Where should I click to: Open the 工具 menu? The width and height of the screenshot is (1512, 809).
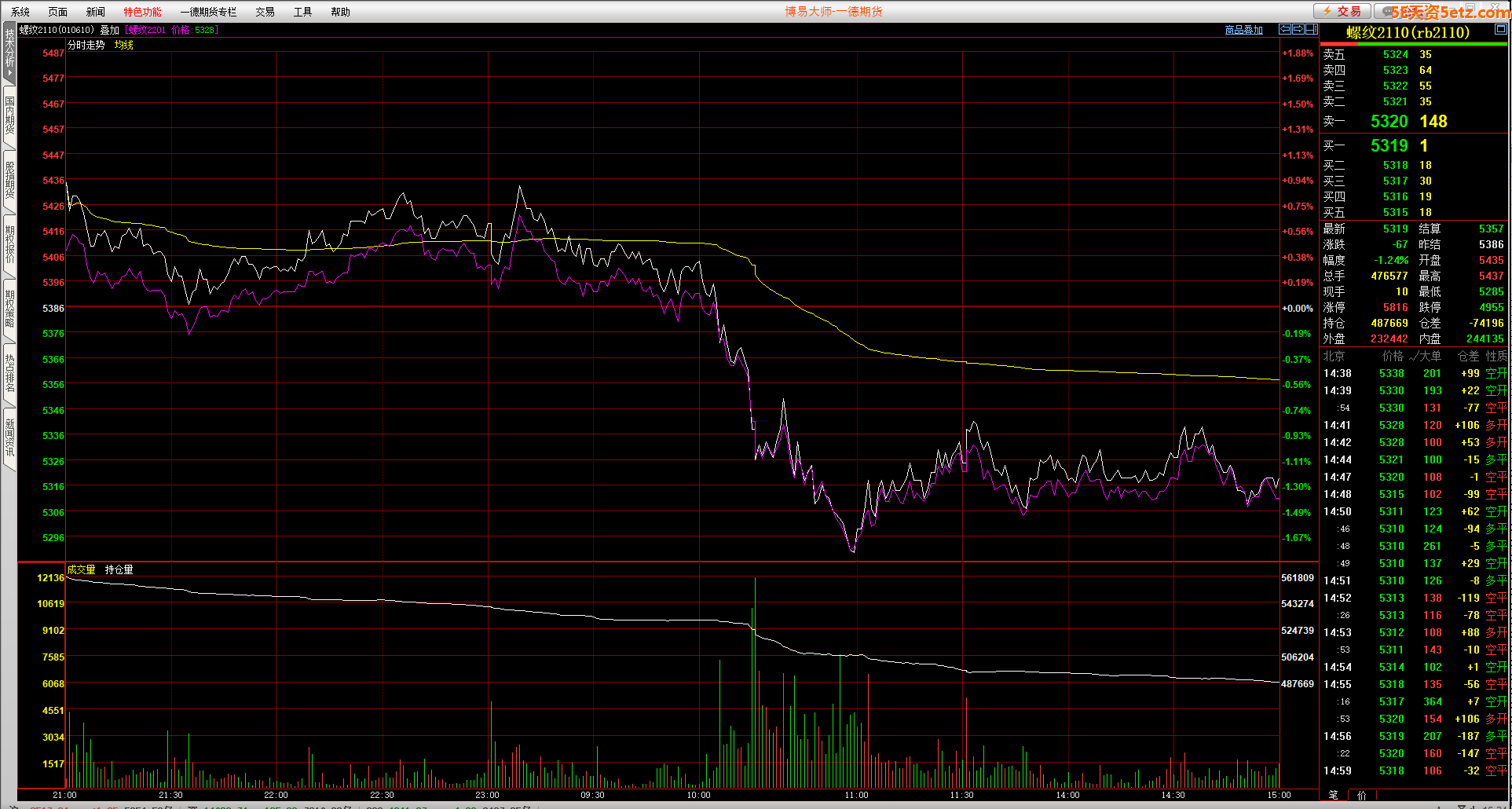(x=302, y=12)
